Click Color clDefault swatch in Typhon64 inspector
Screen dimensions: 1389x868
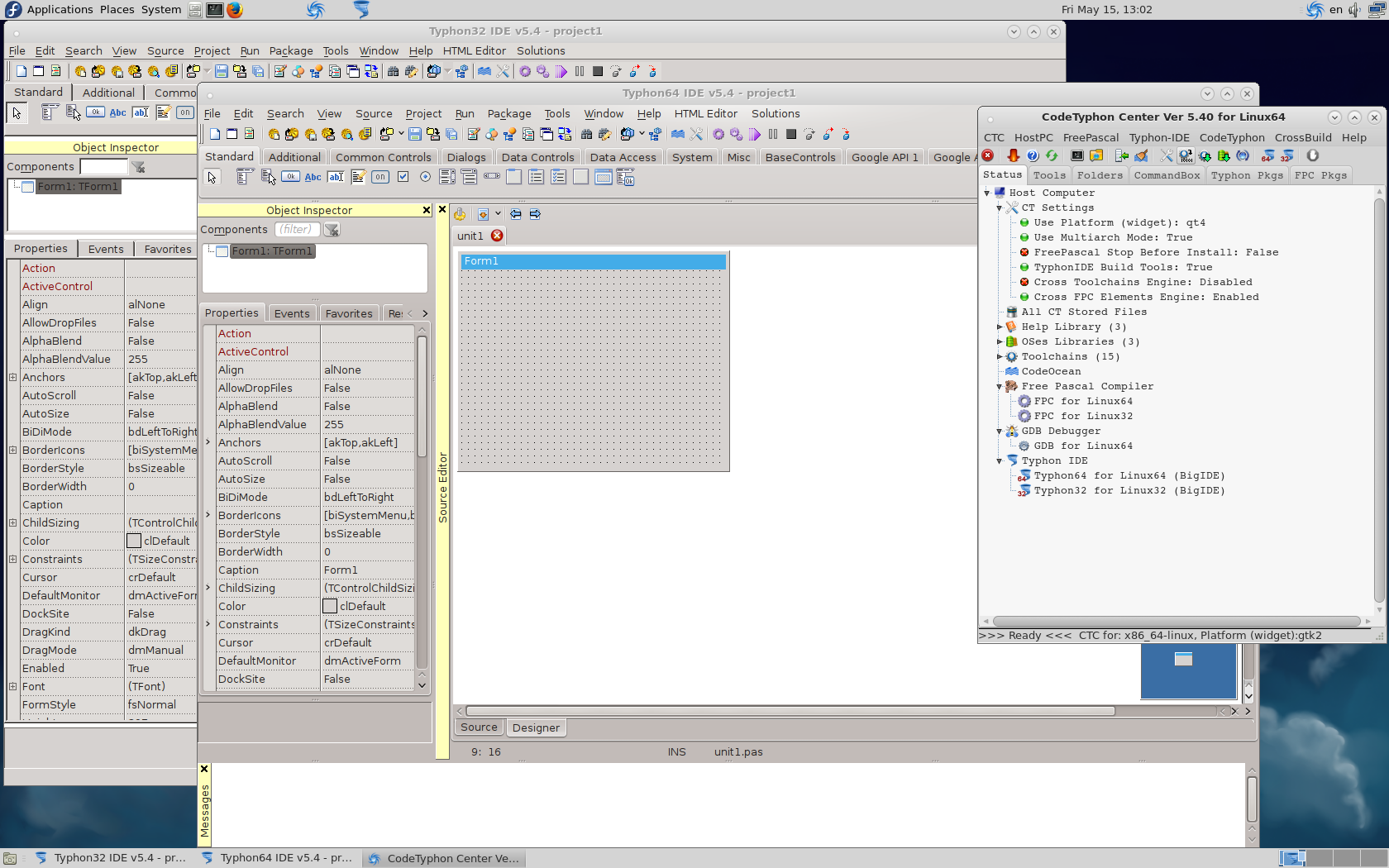tap(330, 606)
